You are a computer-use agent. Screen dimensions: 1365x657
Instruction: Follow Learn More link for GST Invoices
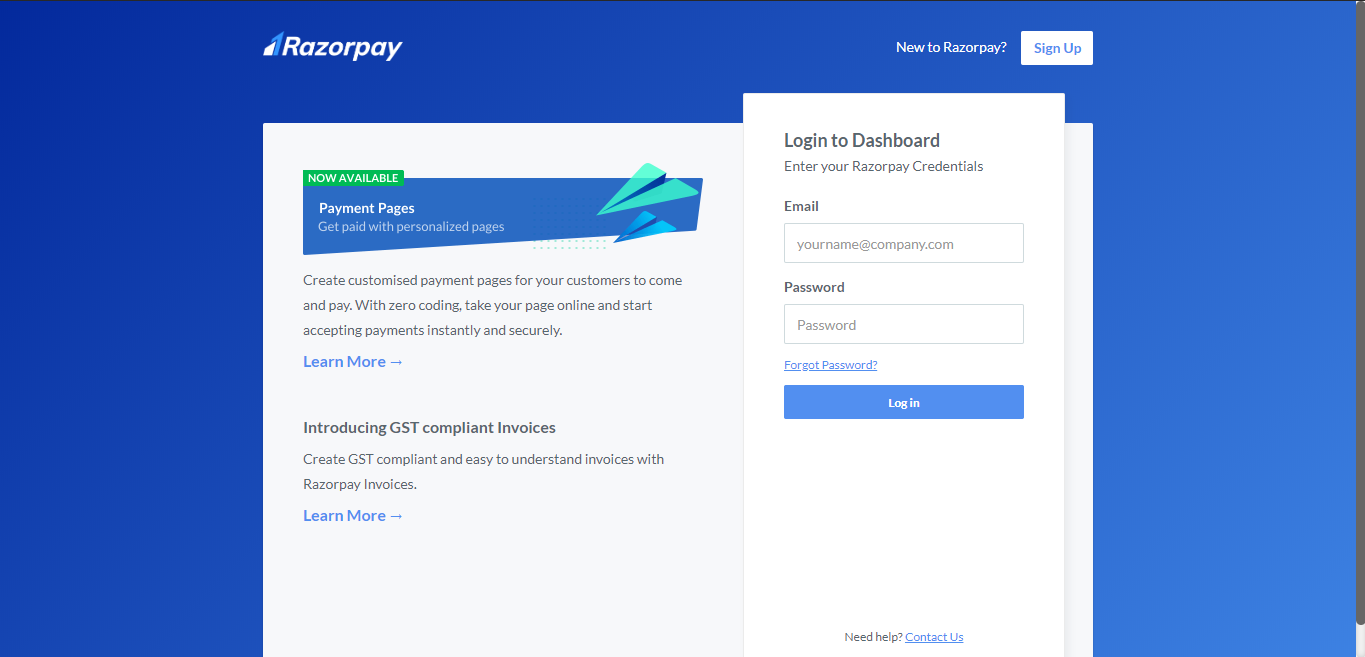(x=353, y=516)
